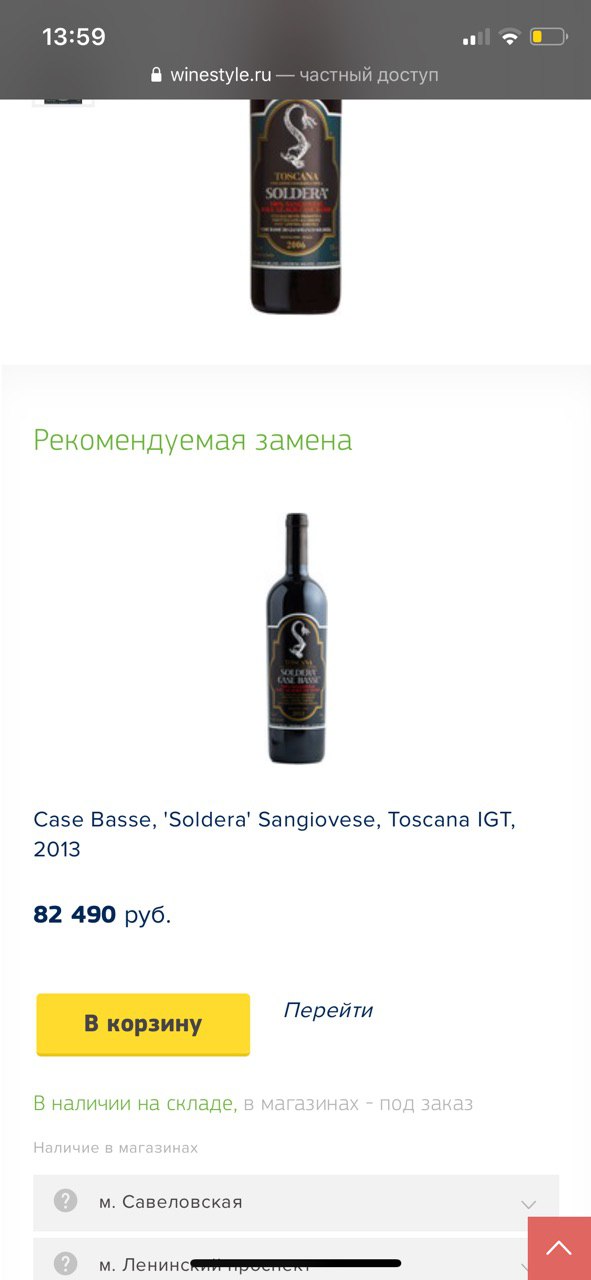The height and width of the screenshot is (1280, 591).
Task: Tap the Wi-Fi status icon
Action: pos(510,37)
